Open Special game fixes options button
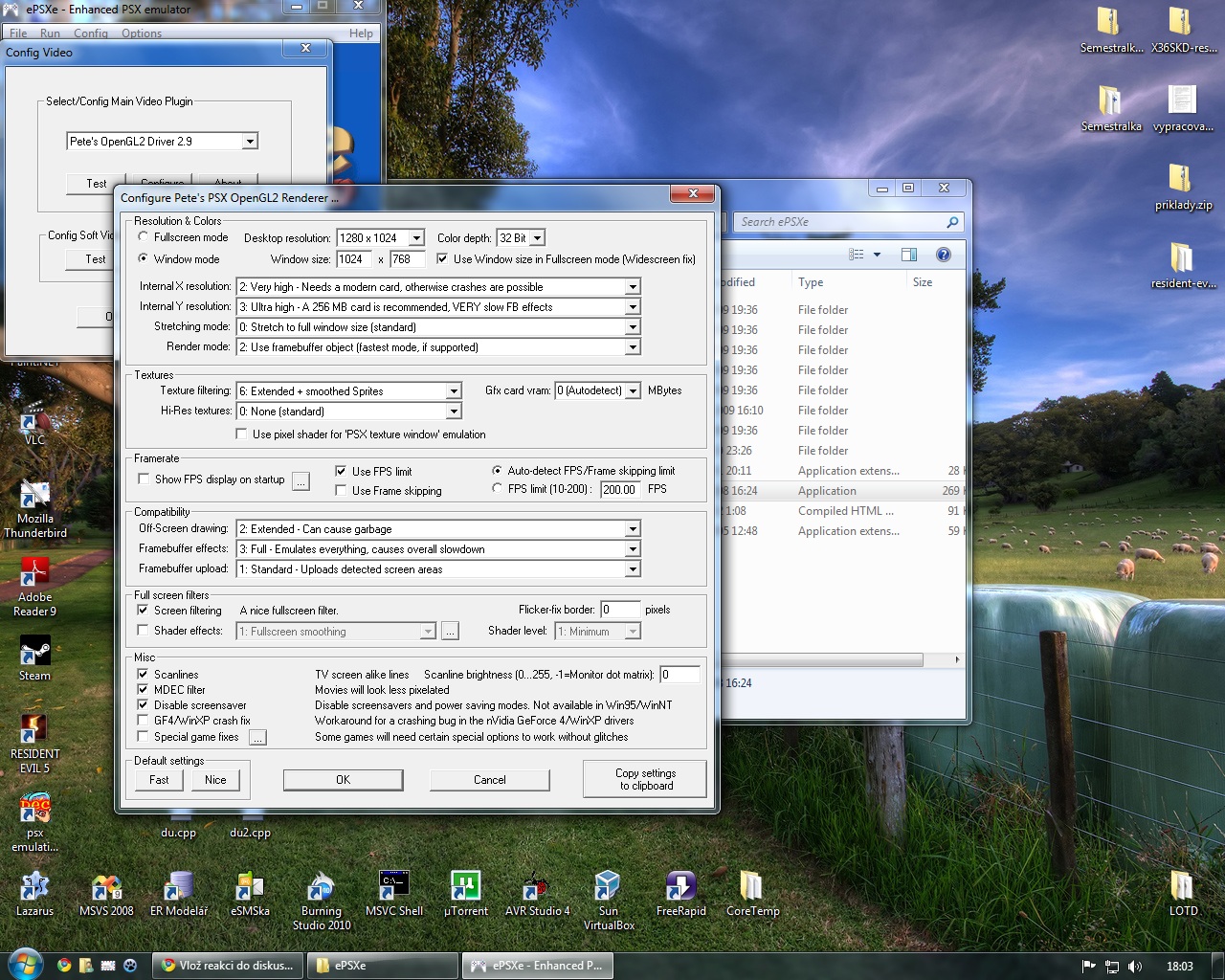The image size is (1225, 980). [x=257, y=737]
